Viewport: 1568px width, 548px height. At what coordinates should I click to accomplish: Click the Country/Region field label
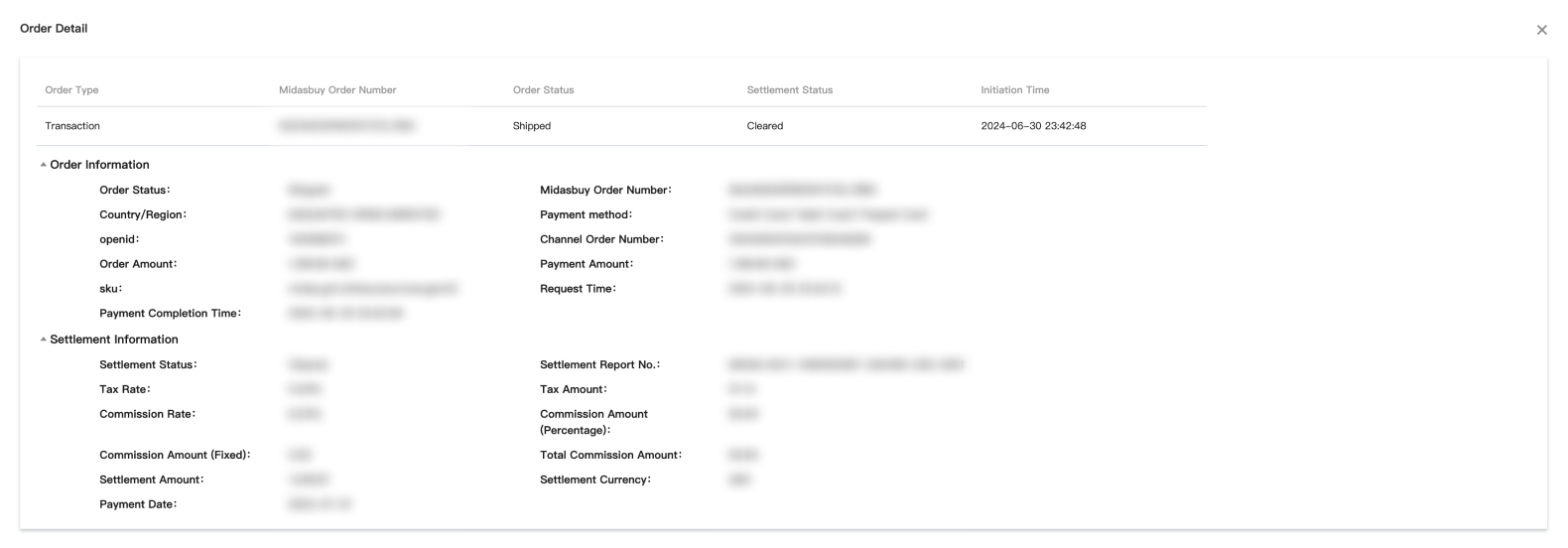143,214
